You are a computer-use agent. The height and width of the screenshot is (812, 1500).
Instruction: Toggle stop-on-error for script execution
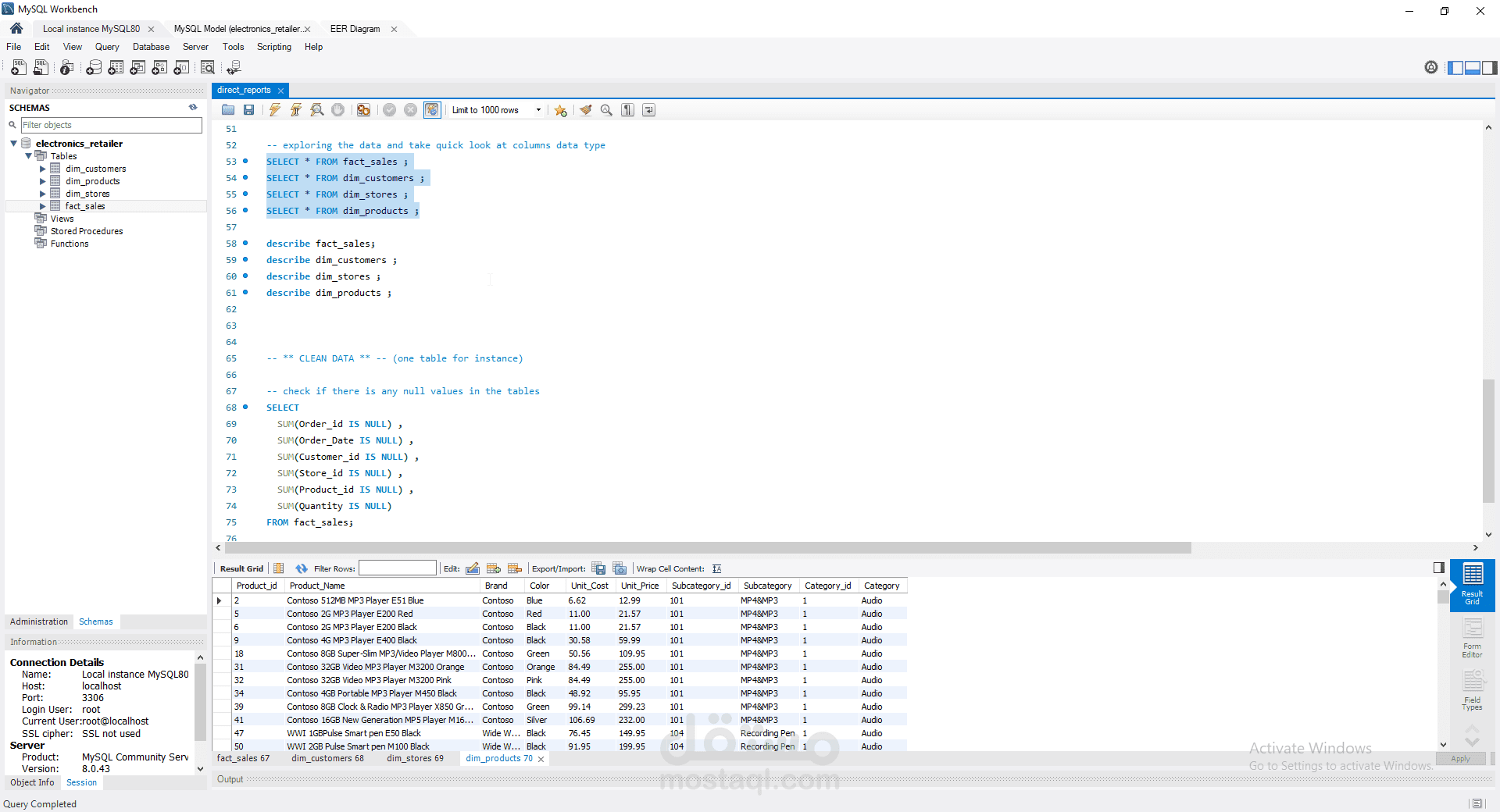[364, 110]
